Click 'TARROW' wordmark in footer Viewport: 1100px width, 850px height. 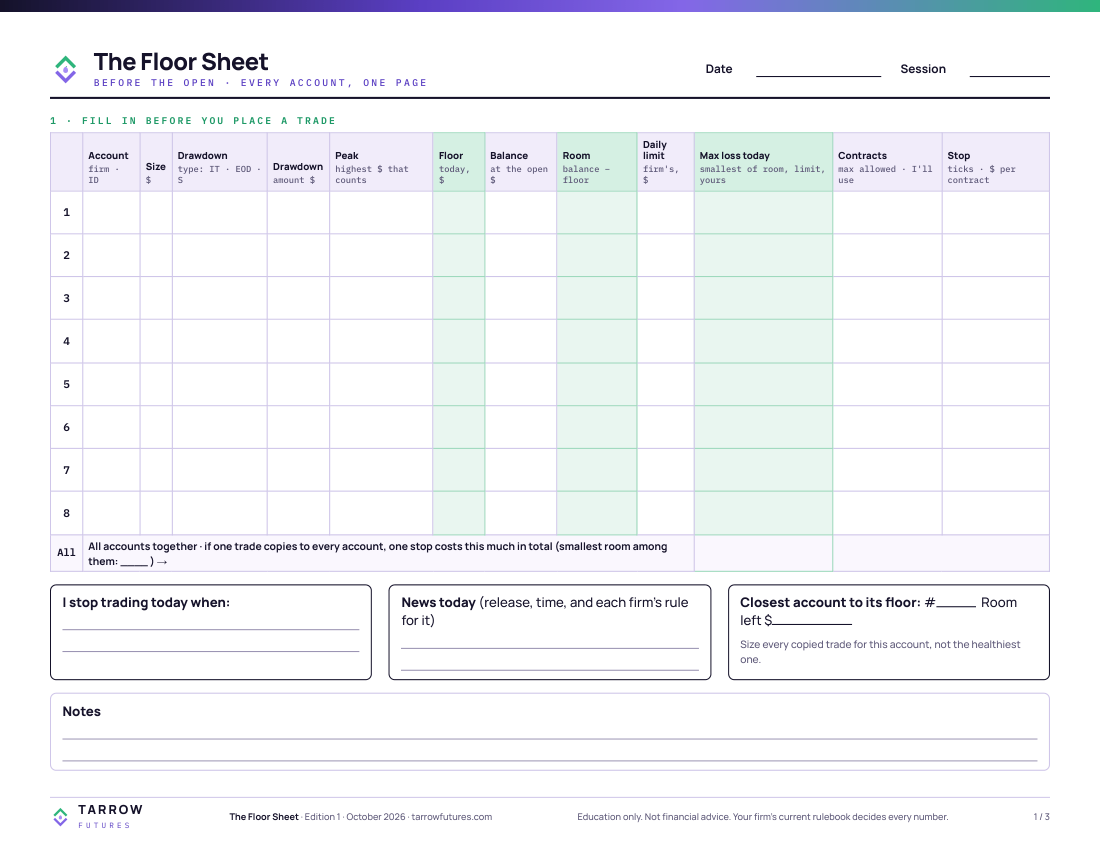[111, 809]
